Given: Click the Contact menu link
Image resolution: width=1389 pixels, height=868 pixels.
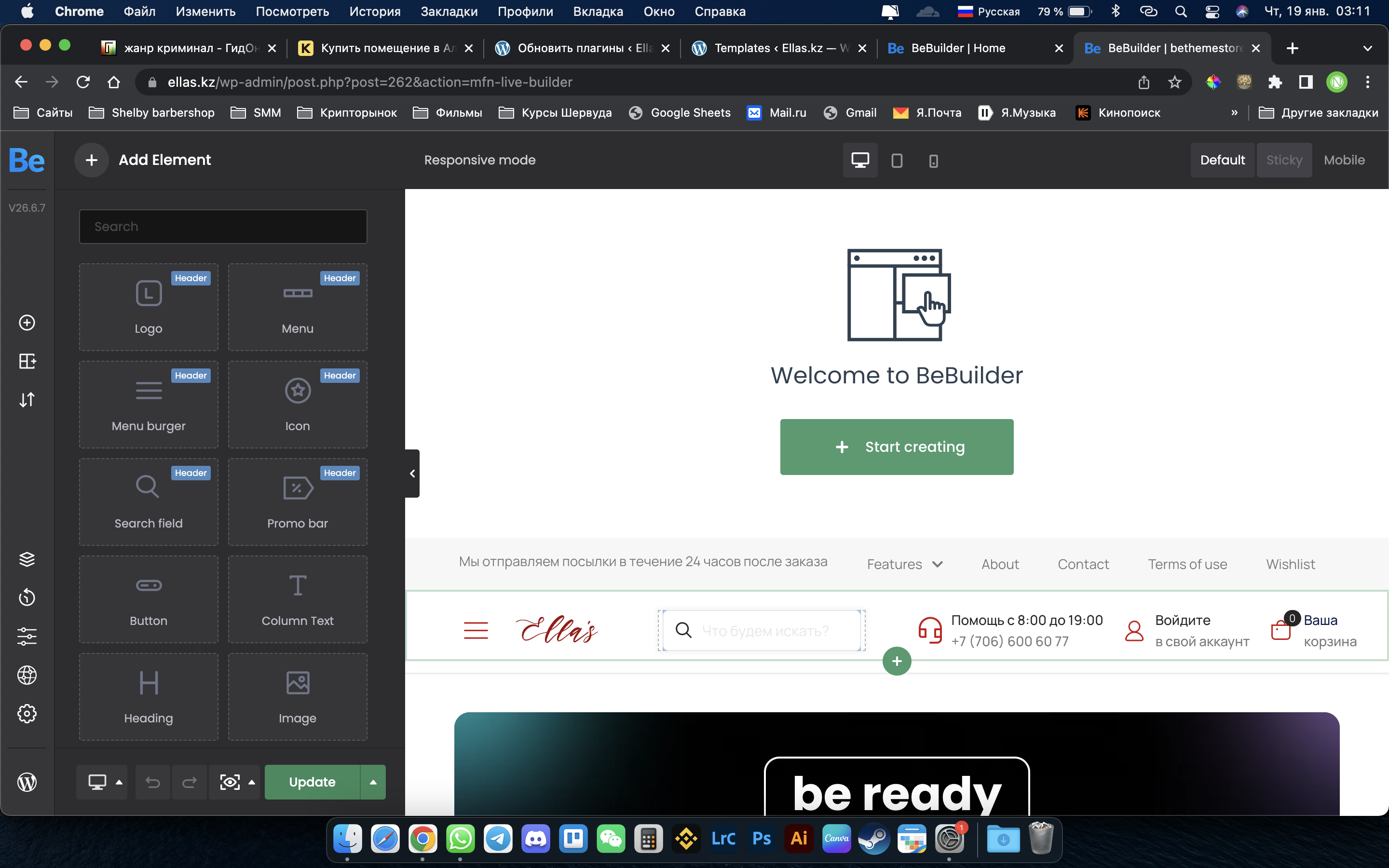Looking at the screenshot, I should tap(1083, 564).
